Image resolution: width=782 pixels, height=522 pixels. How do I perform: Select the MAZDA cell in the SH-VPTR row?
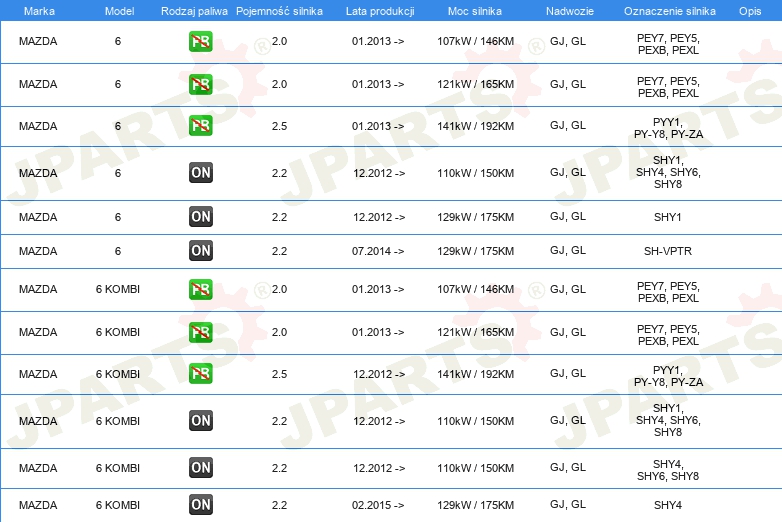pyautogui.click(x=38, y=251)
